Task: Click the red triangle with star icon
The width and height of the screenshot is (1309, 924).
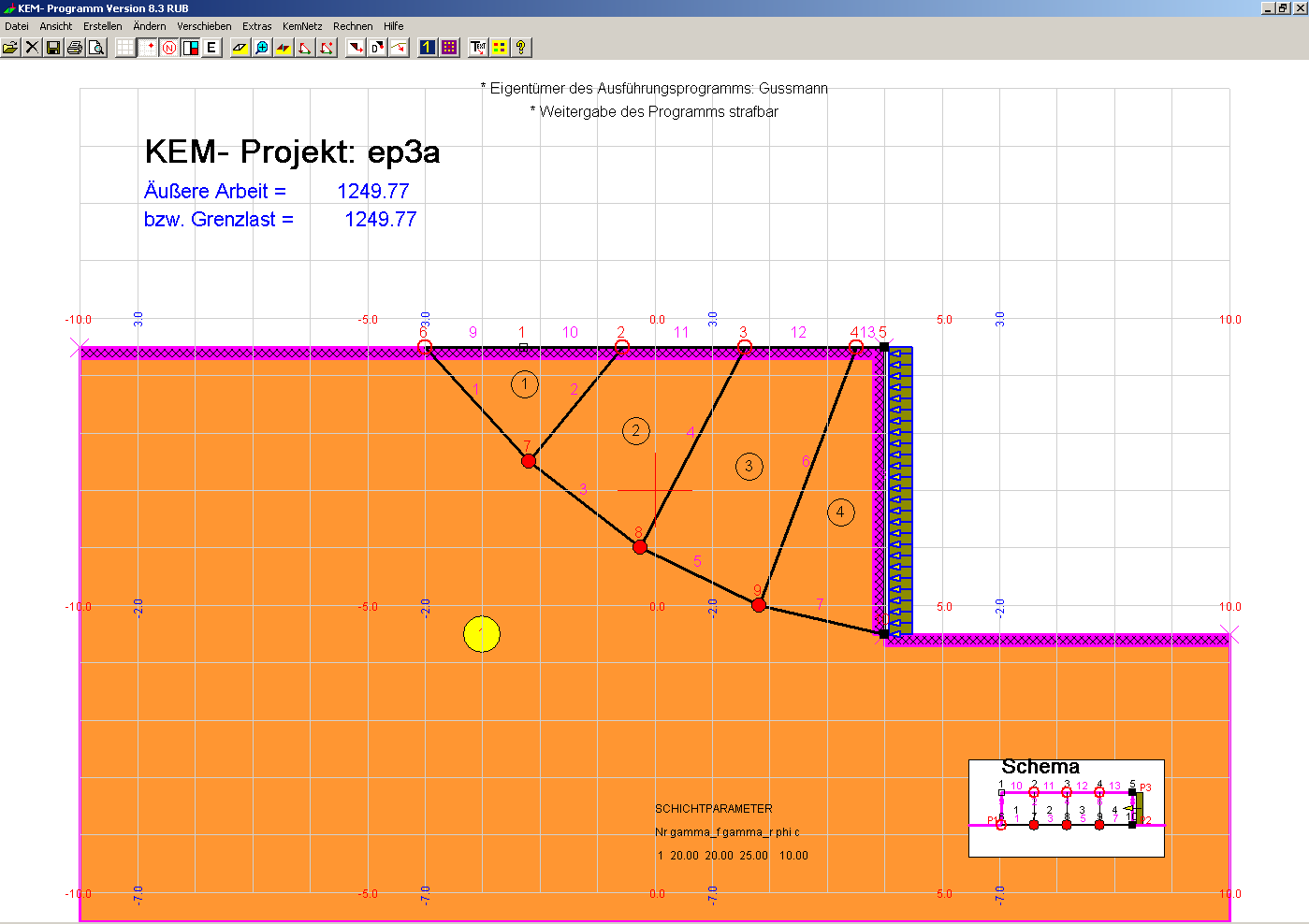Action: (x=327, y=47)
